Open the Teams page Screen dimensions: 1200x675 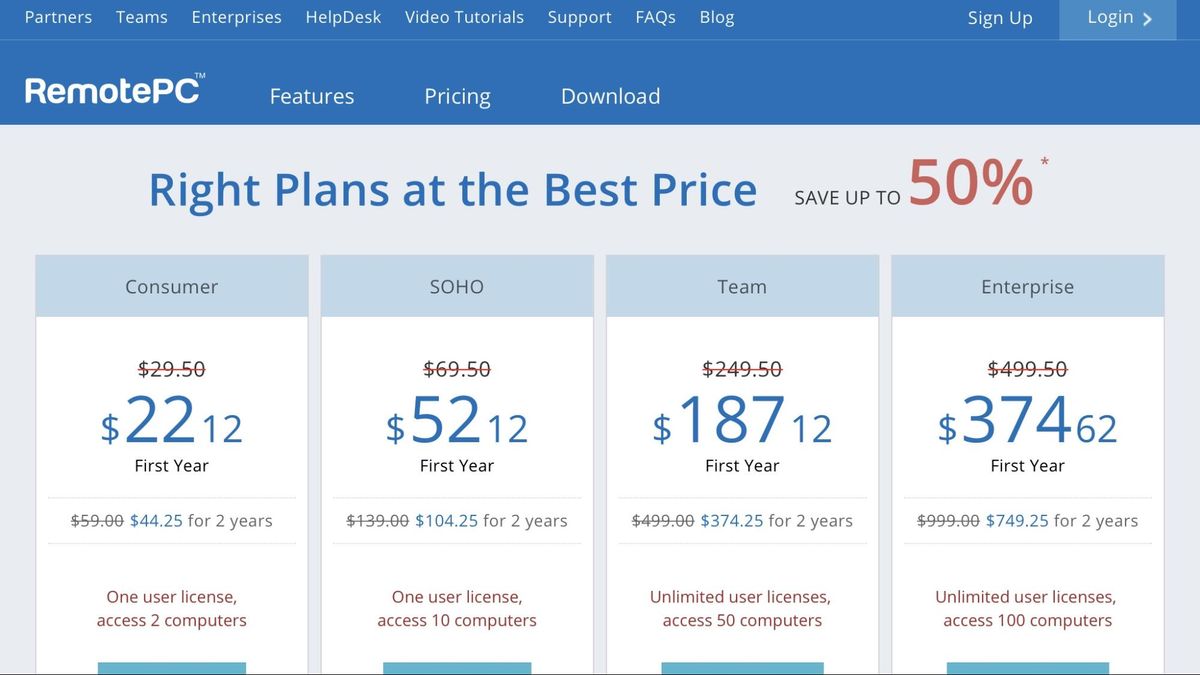(x=141, y=17)
